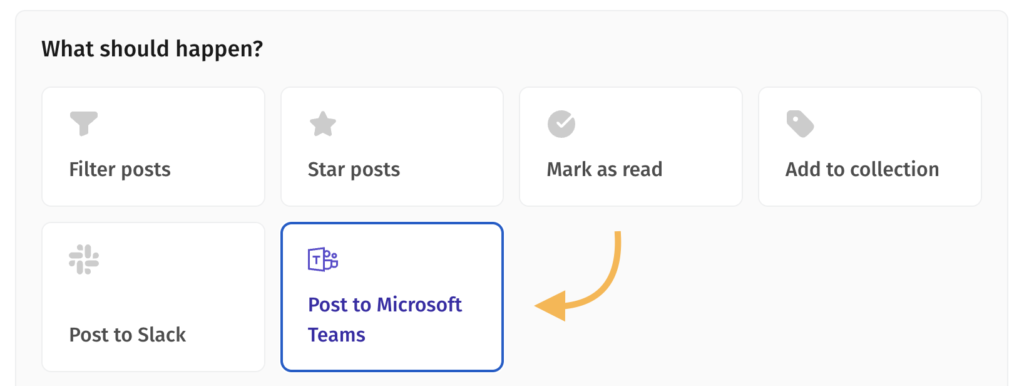
Task: Click the tag icon for Add to collection
Action: click(x=800, y=123)
